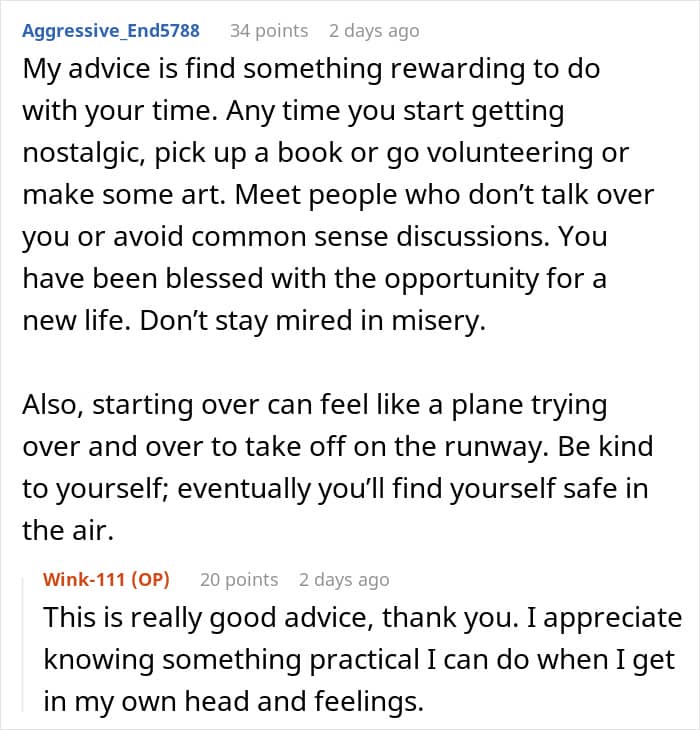Click the (OP) label beside Wink-111

click(x=149, y=580)
